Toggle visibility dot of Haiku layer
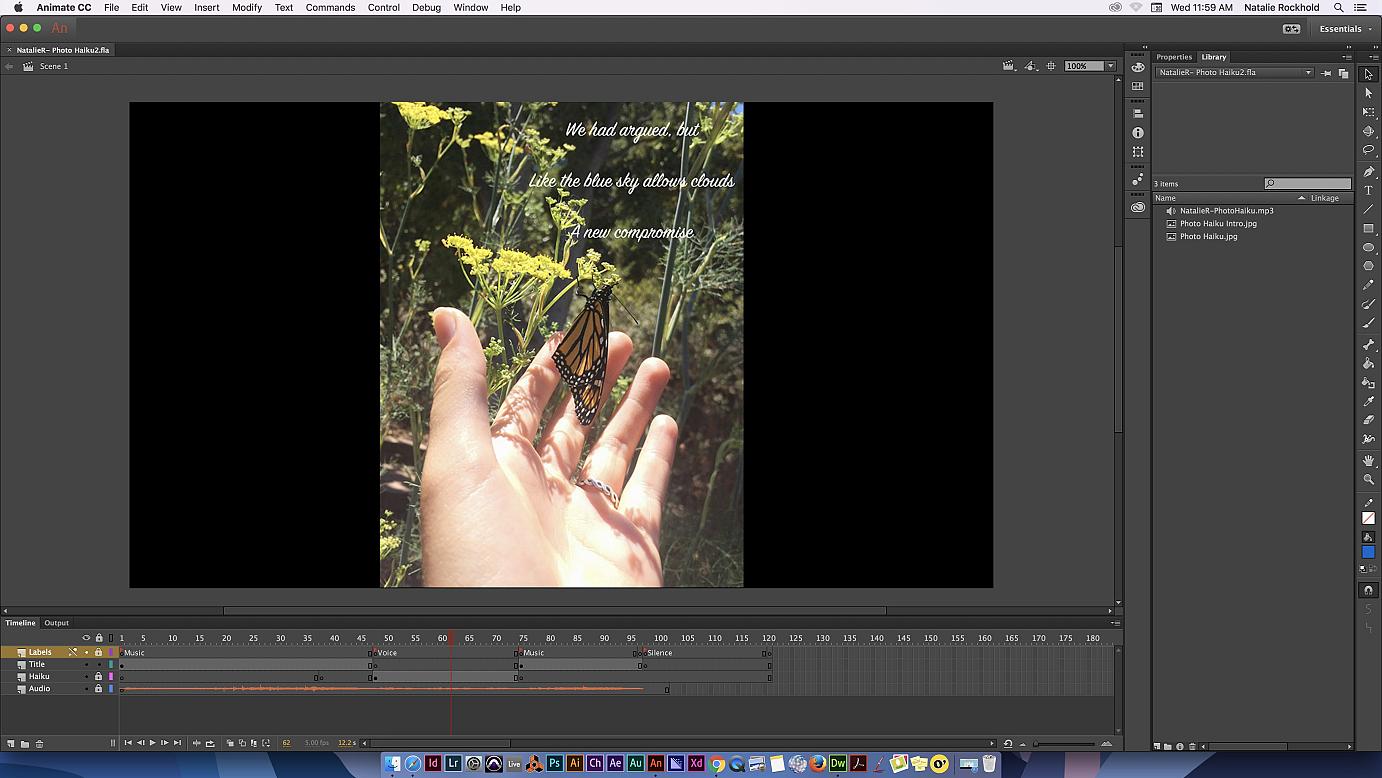Screen dimensions: 1382x778 pos(86,677)
